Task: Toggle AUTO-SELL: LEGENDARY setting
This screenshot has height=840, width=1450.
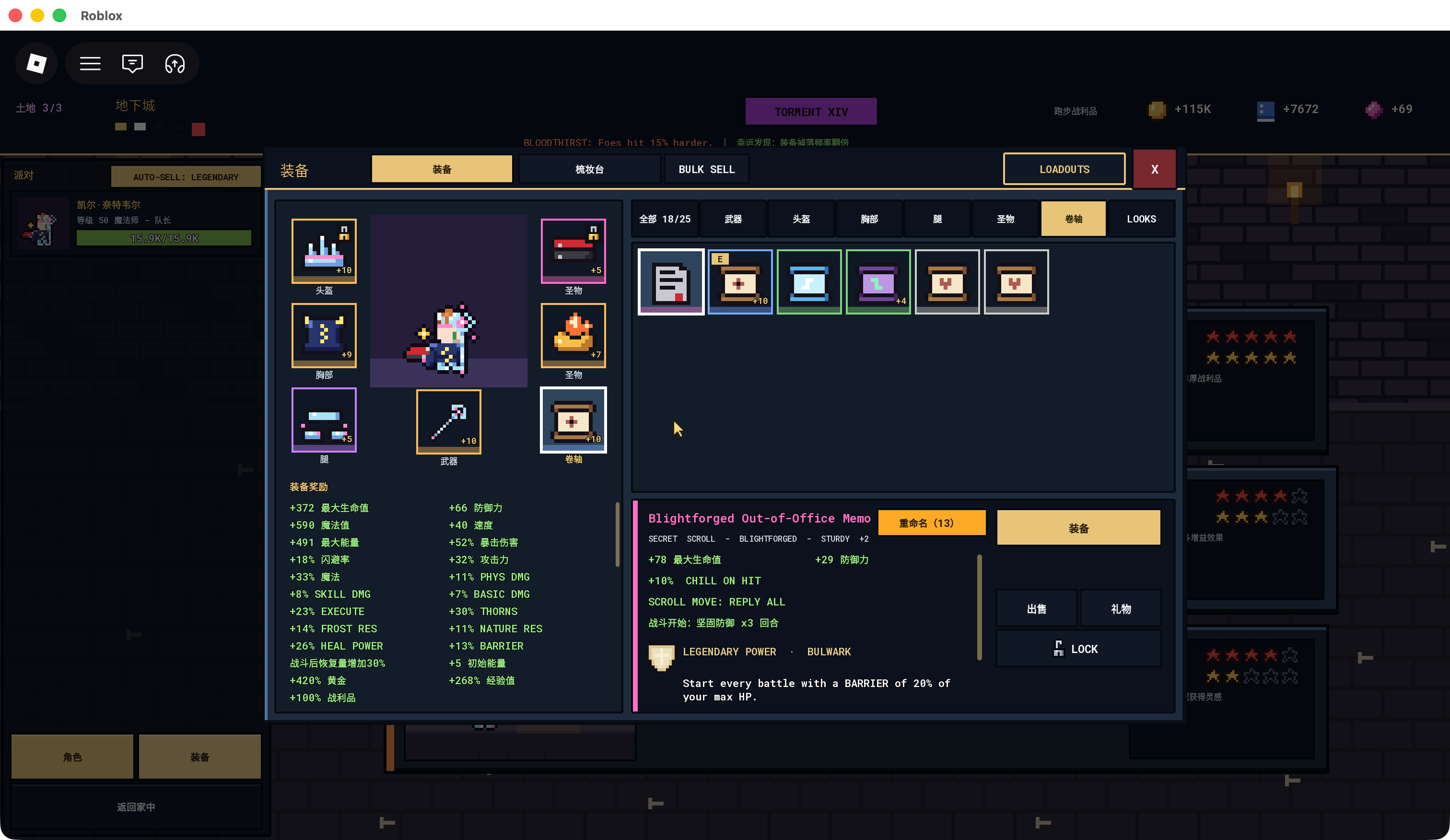Action: (x=185, y=177)
